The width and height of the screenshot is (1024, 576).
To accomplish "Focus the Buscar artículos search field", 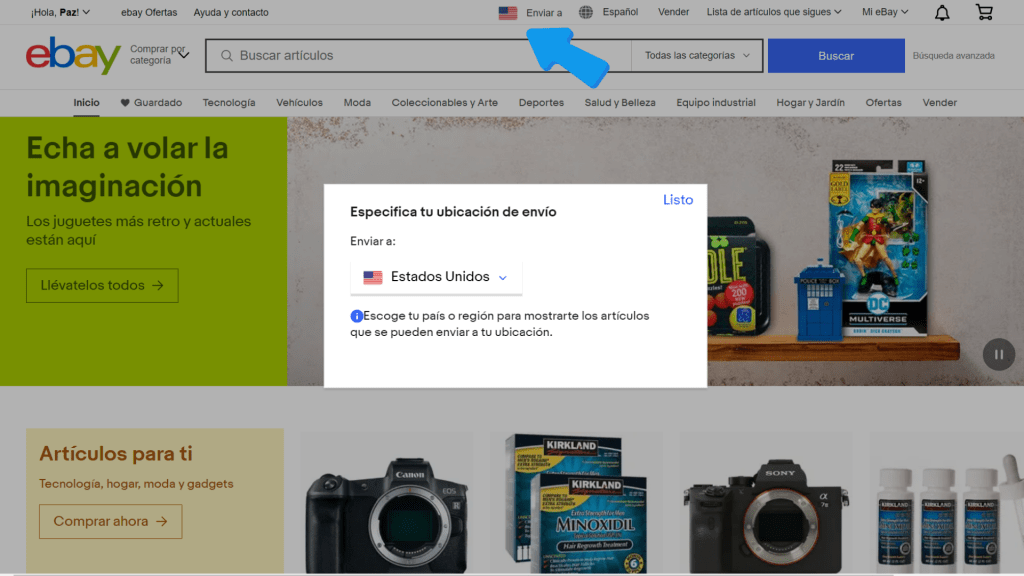I will pyautogui.click(x=418, y=56).
